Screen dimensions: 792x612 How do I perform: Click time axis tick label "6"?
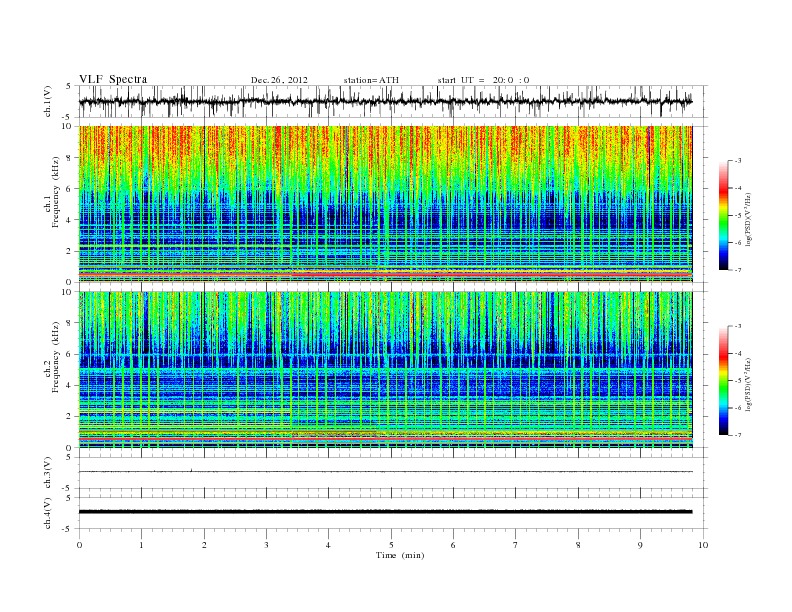(453, 545)
